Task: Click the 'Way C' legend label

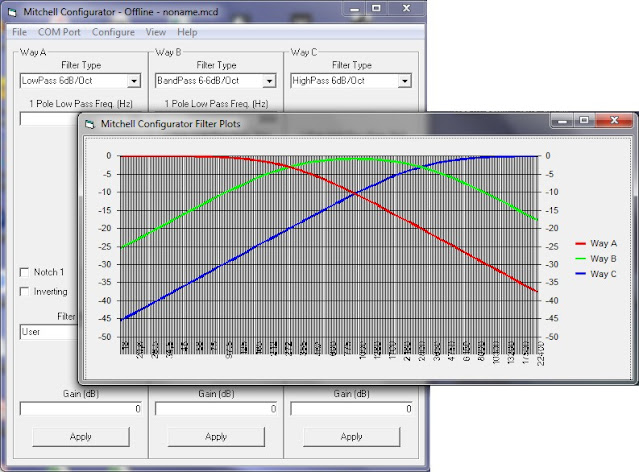Action: point(604,274)
